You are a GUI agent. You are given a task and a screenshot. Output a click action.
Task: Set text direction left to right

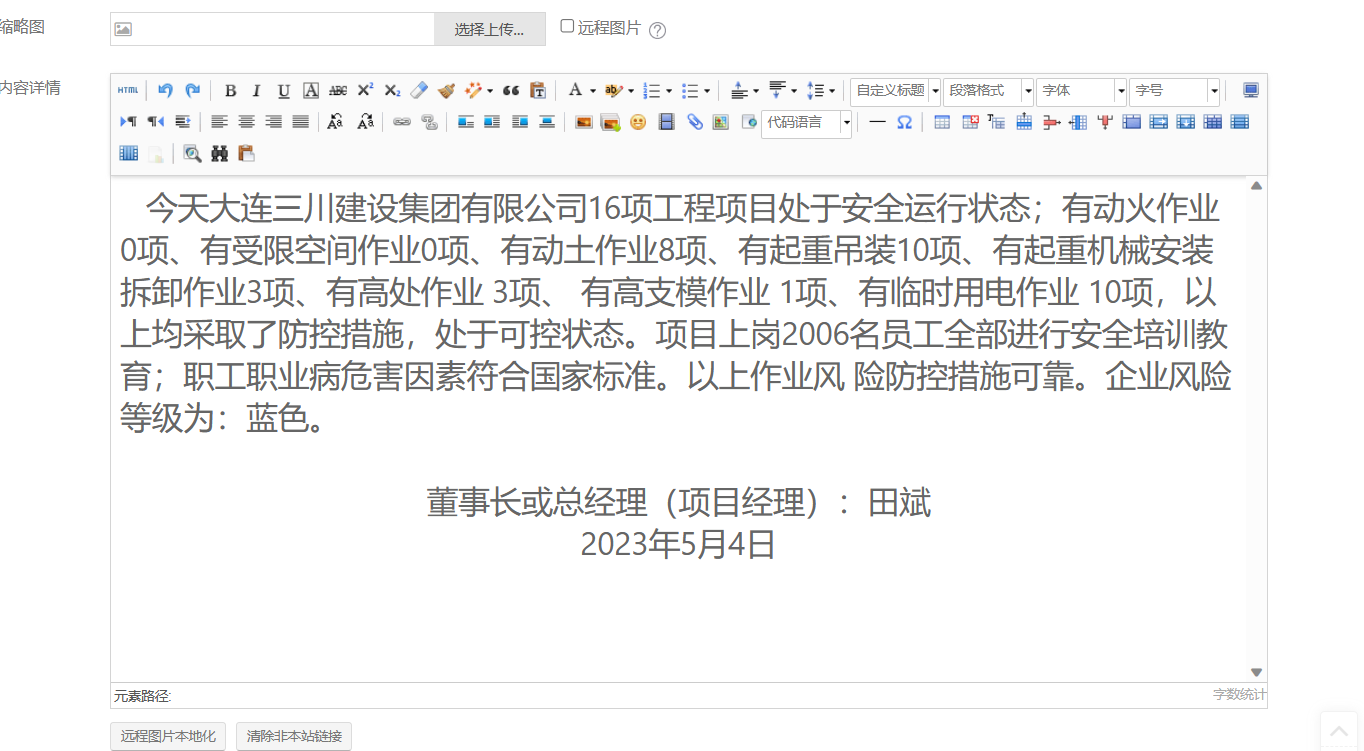coord(128,122)
